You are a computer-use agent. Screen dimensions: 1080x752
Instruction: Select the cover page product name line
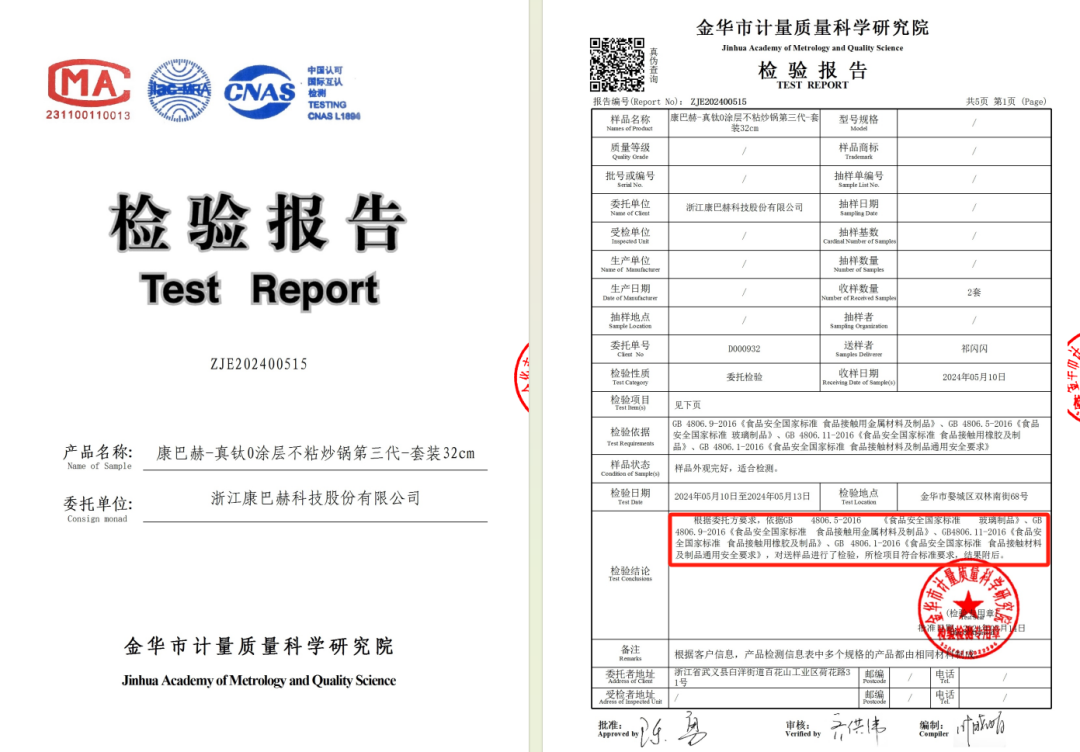pyautogui.click(x=315, y=453)
